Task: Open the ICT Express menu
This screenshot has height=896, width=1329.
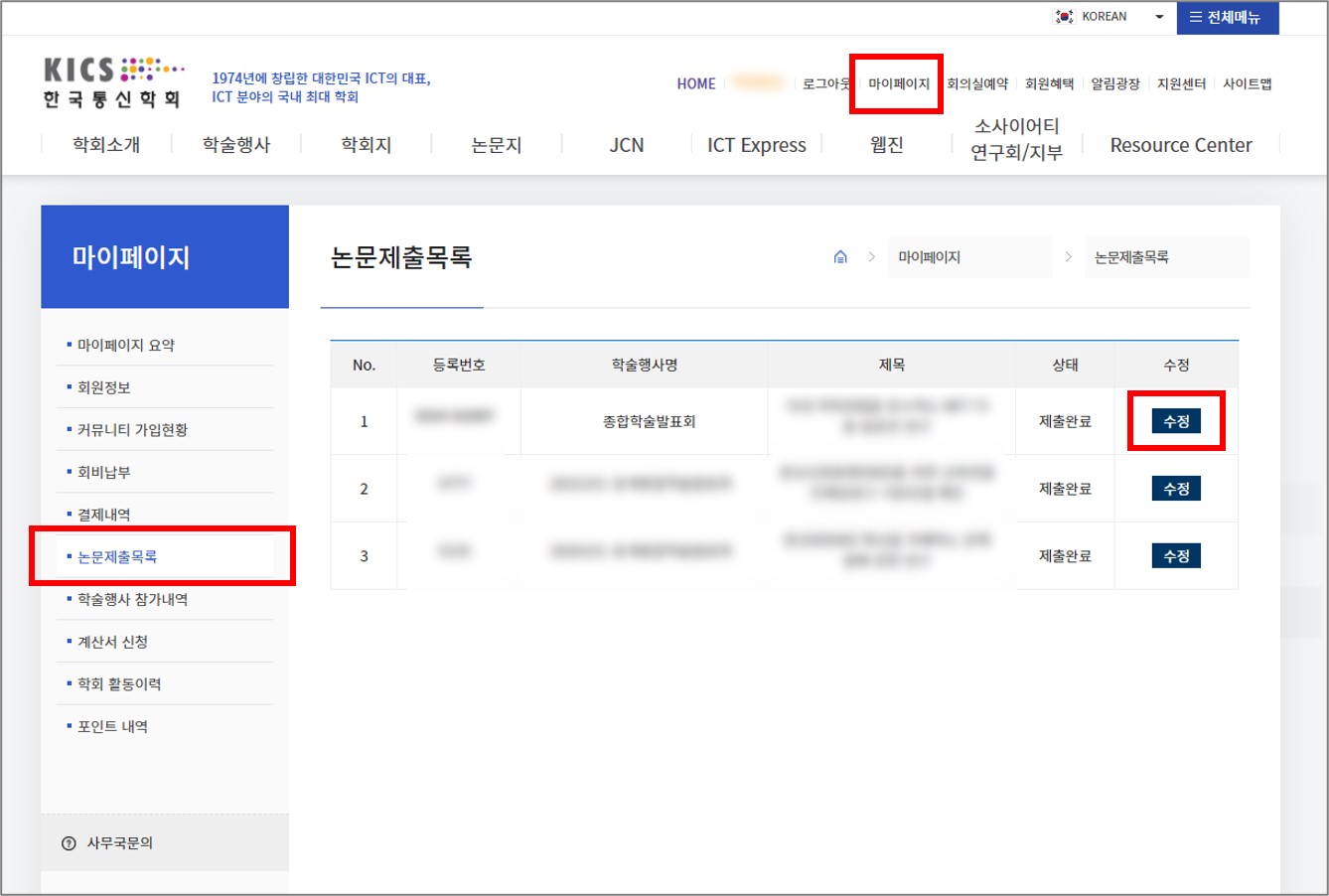Action: 756,145
